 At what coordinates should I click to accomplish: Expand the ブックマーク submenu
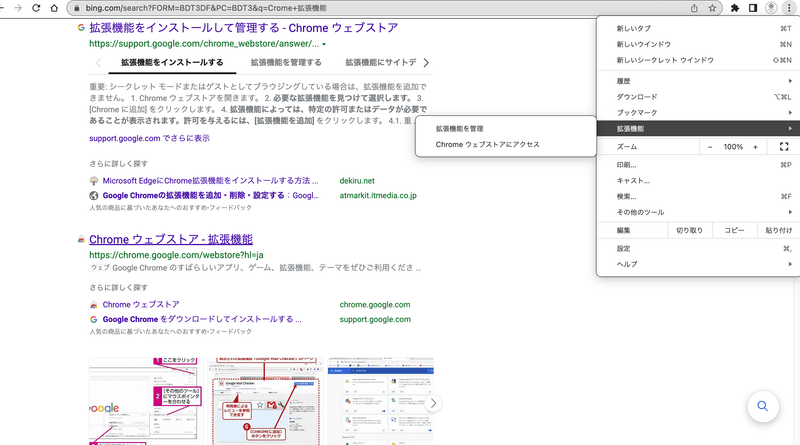point(698,113)
